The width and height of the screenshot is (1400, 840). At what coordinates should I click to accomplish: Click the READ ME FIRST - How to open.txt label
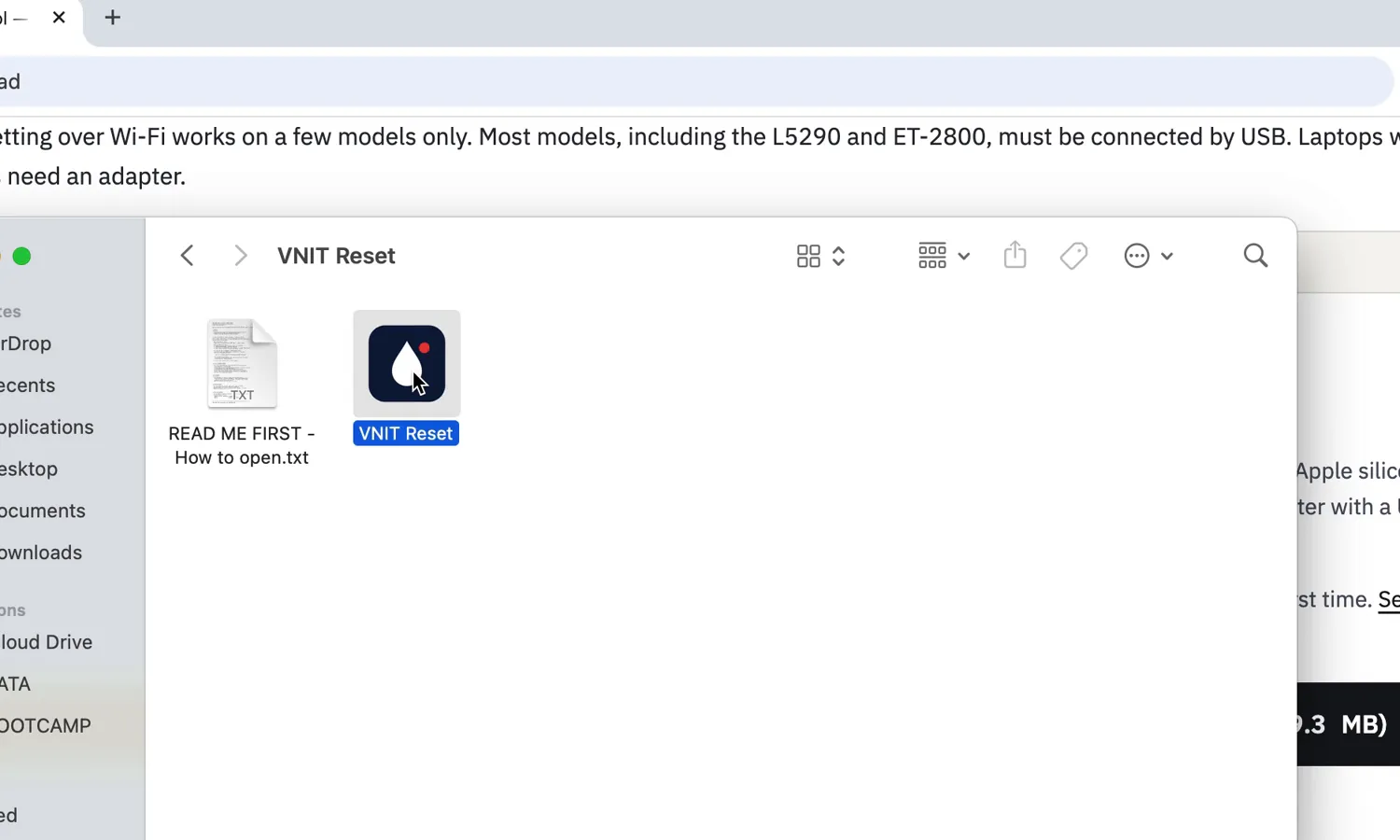pyautogui.click(x=242, y=445)
